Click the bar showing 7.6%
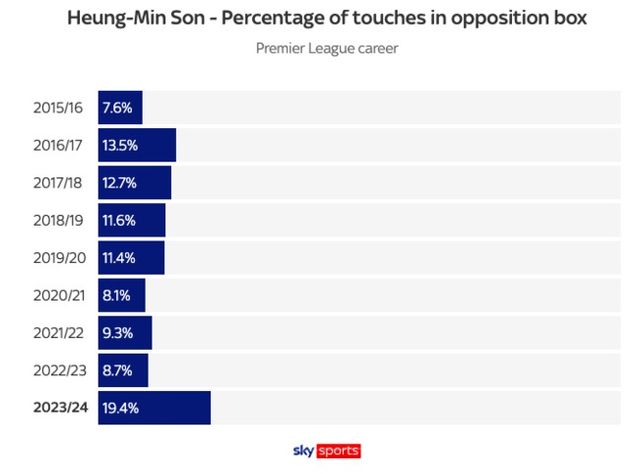This screenshot has width=640, height=474. click(120, 107)
